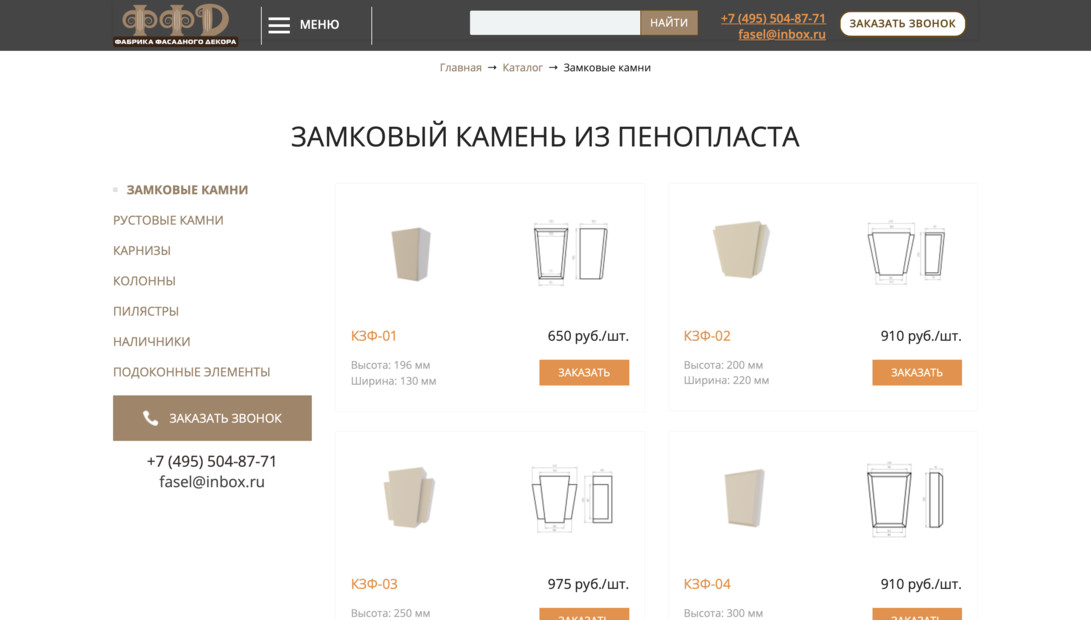Order the КЗФ-02 with ЗАКАЗАТЬ
The image size is (1091, 620).
tap(917, 372)
